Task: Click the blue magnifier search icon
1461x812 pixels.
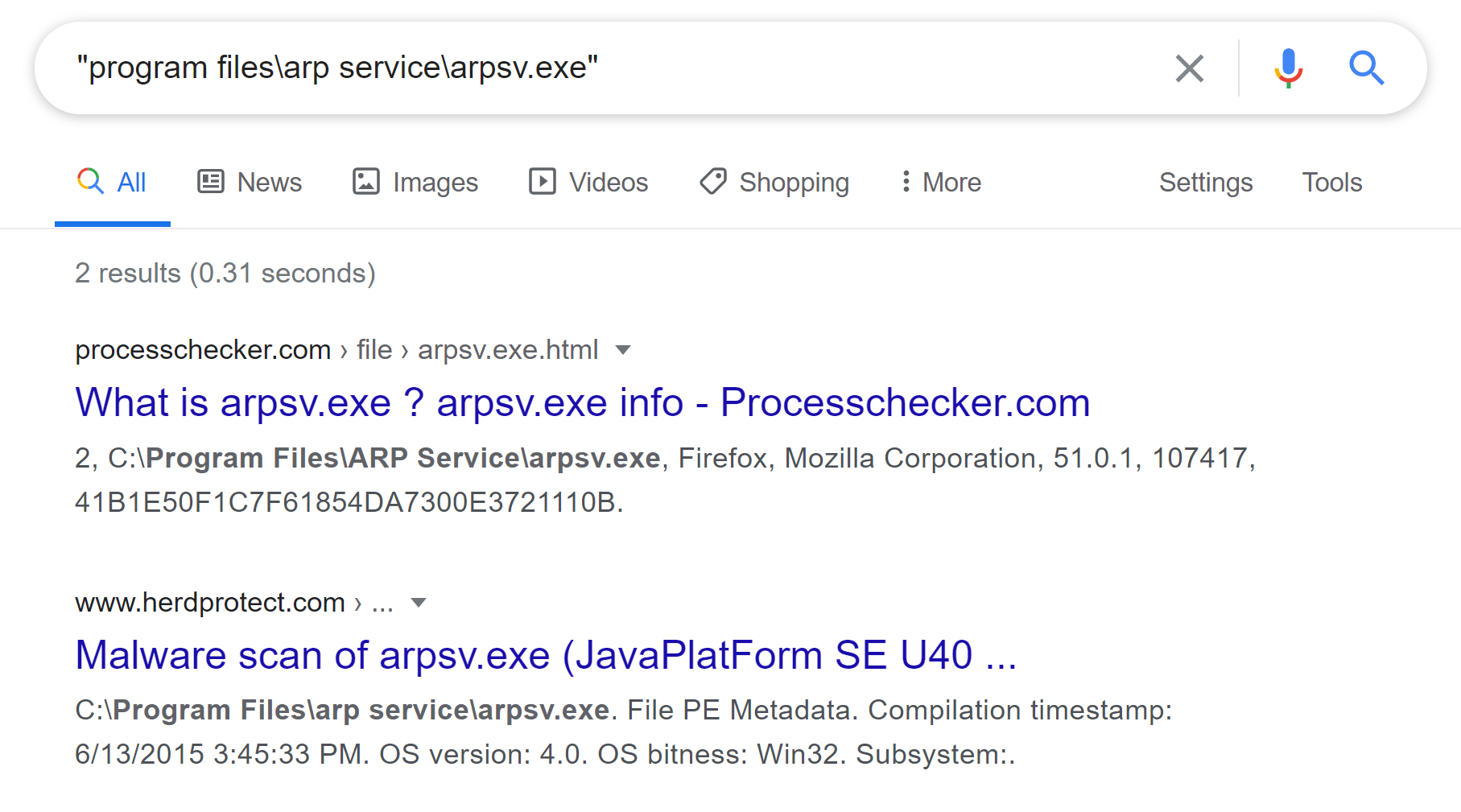Action: [x=1366, y=68]
